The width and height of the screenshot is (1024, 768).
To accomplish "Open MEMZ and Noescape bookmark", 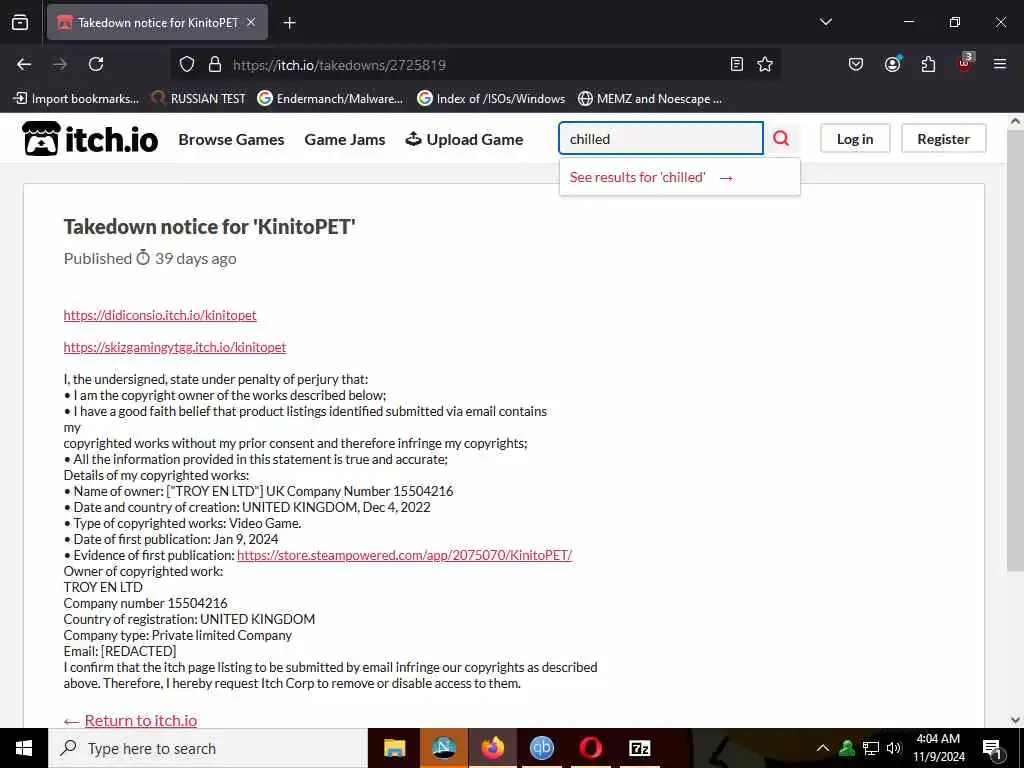I will (650, 99).
